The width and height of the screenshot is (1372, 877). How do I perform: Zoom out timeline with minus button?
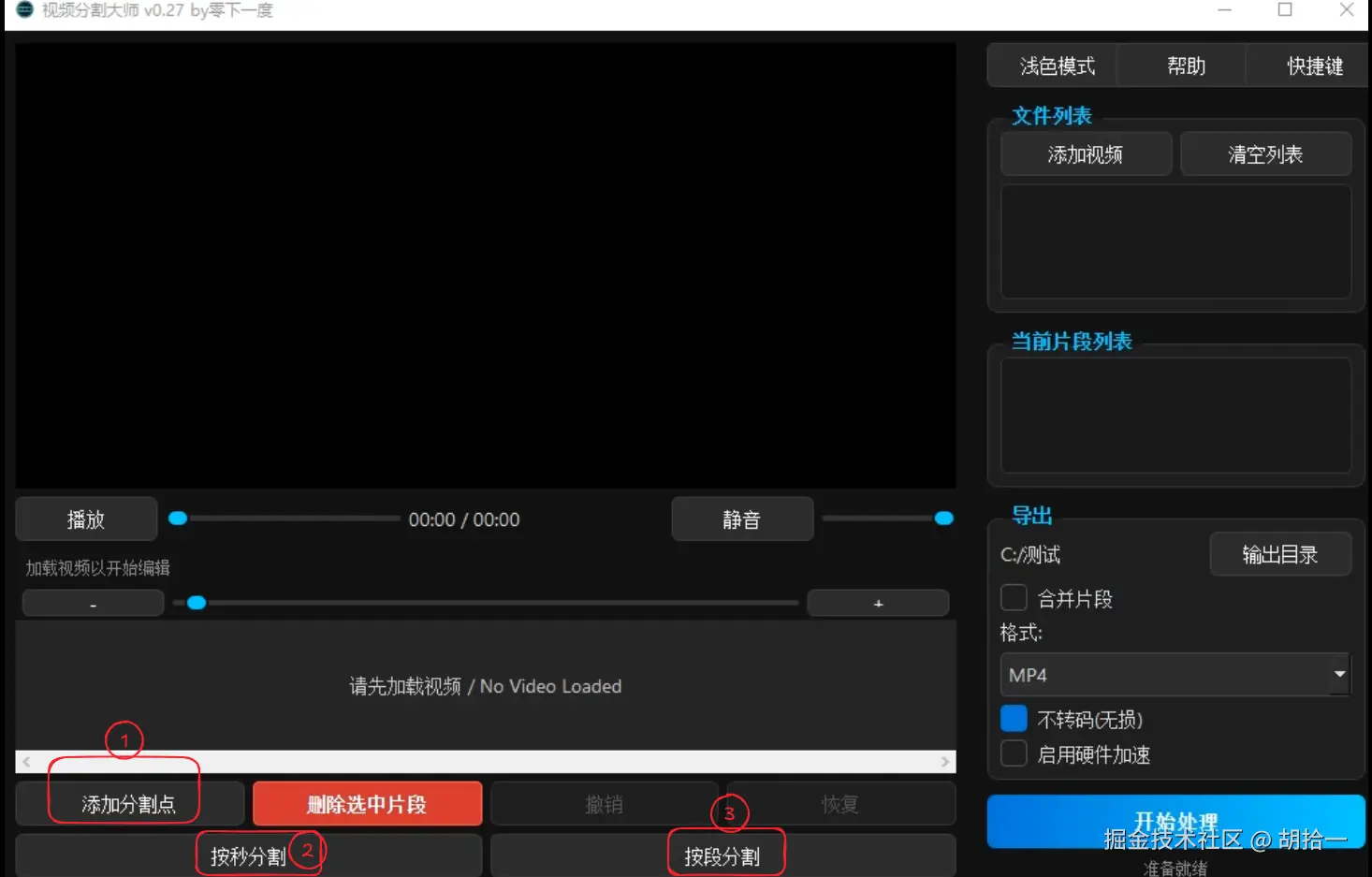tap(93, 604)
